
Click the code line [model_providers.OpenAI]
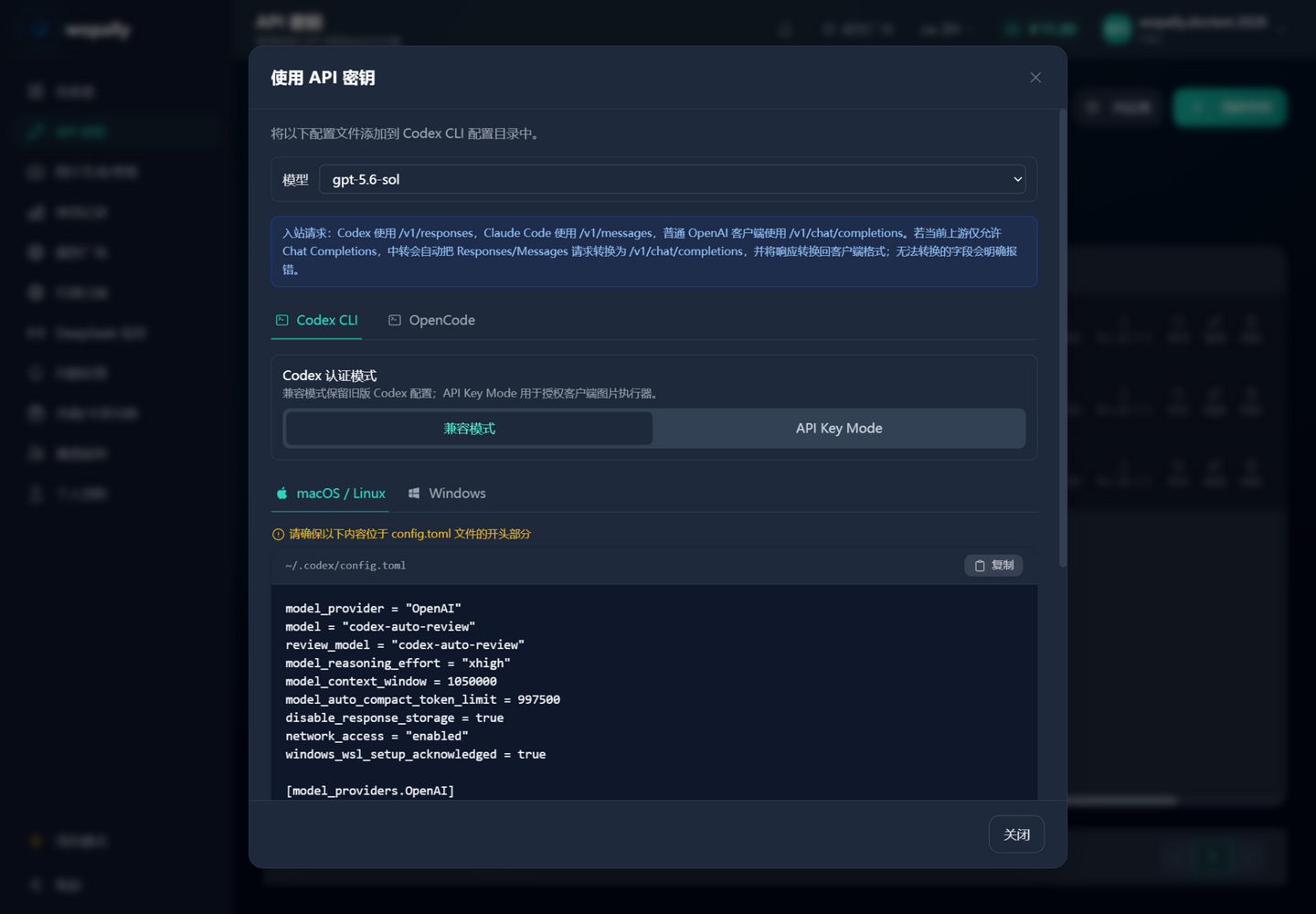tap(370, 791)
